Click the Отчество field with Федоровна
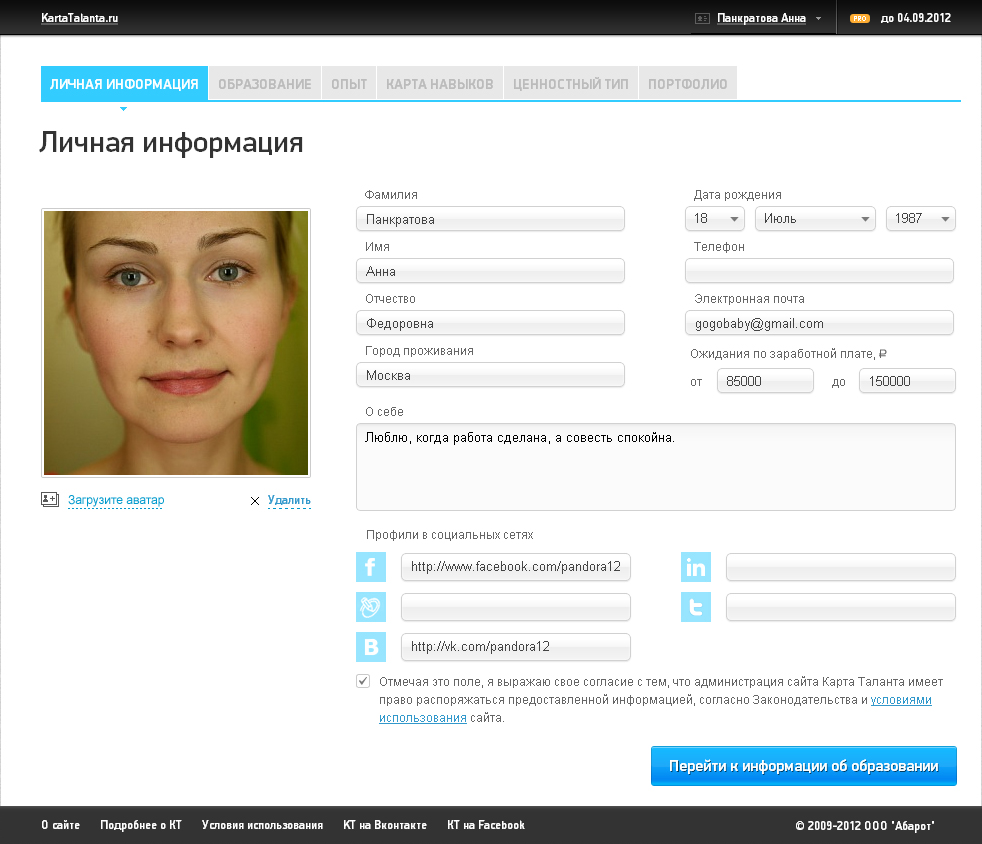This screenshot has height=844, width=982. point(490,323)
